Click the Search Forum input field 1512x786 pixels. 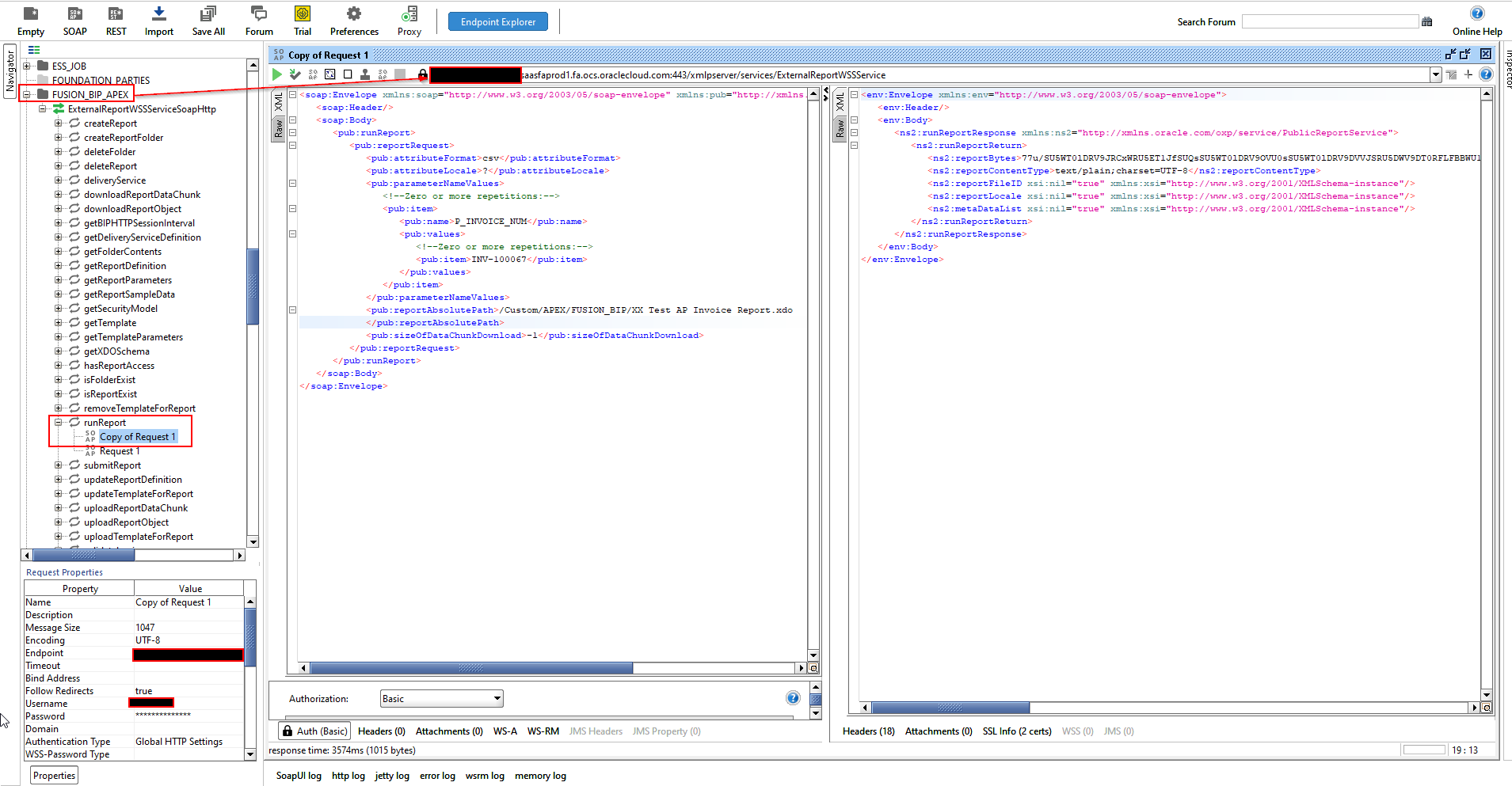(1330, 21)
